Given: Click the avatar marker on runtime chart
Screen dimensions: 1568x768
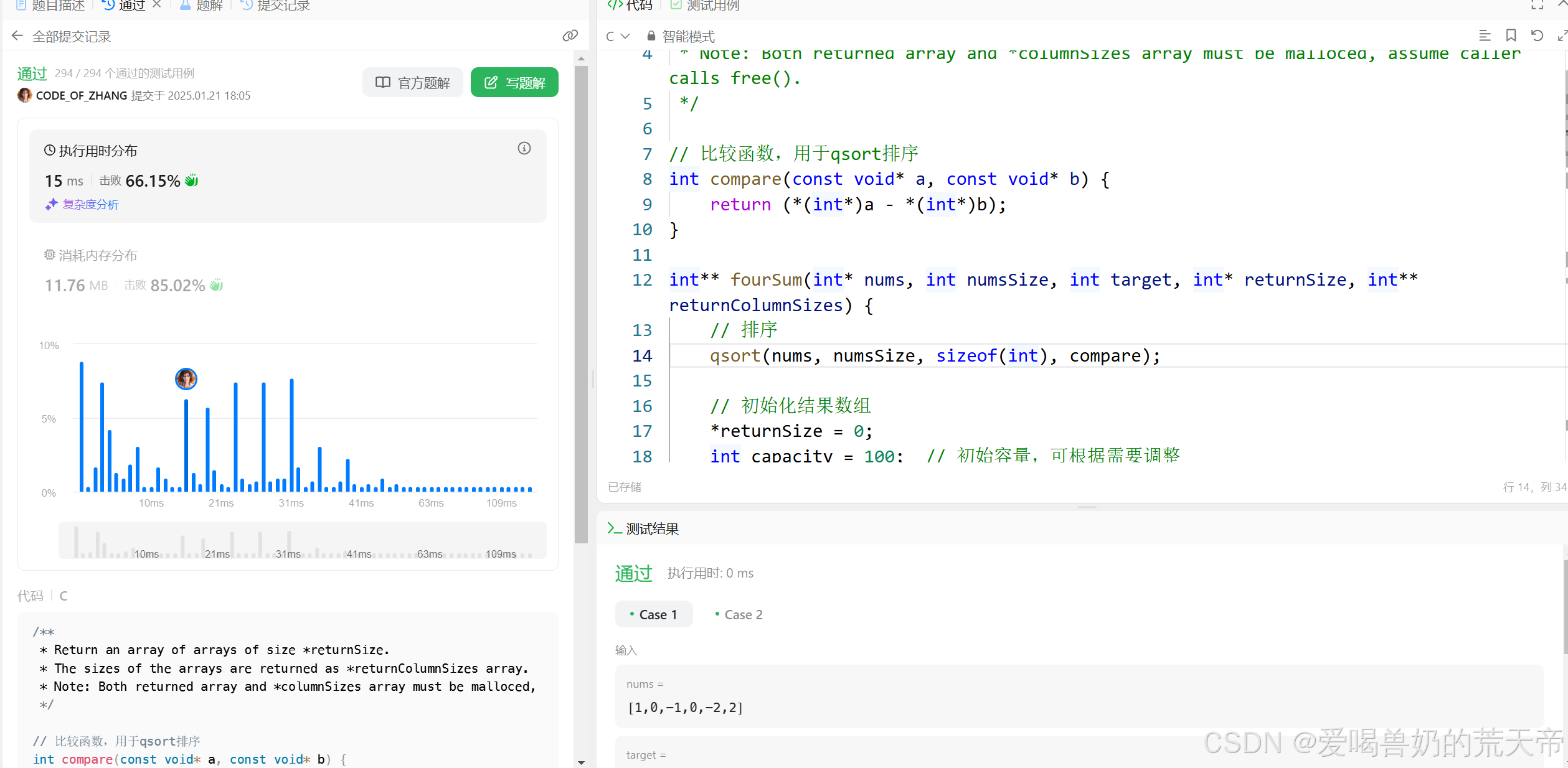Looking at the screenshot, I should tap(186, 378).
